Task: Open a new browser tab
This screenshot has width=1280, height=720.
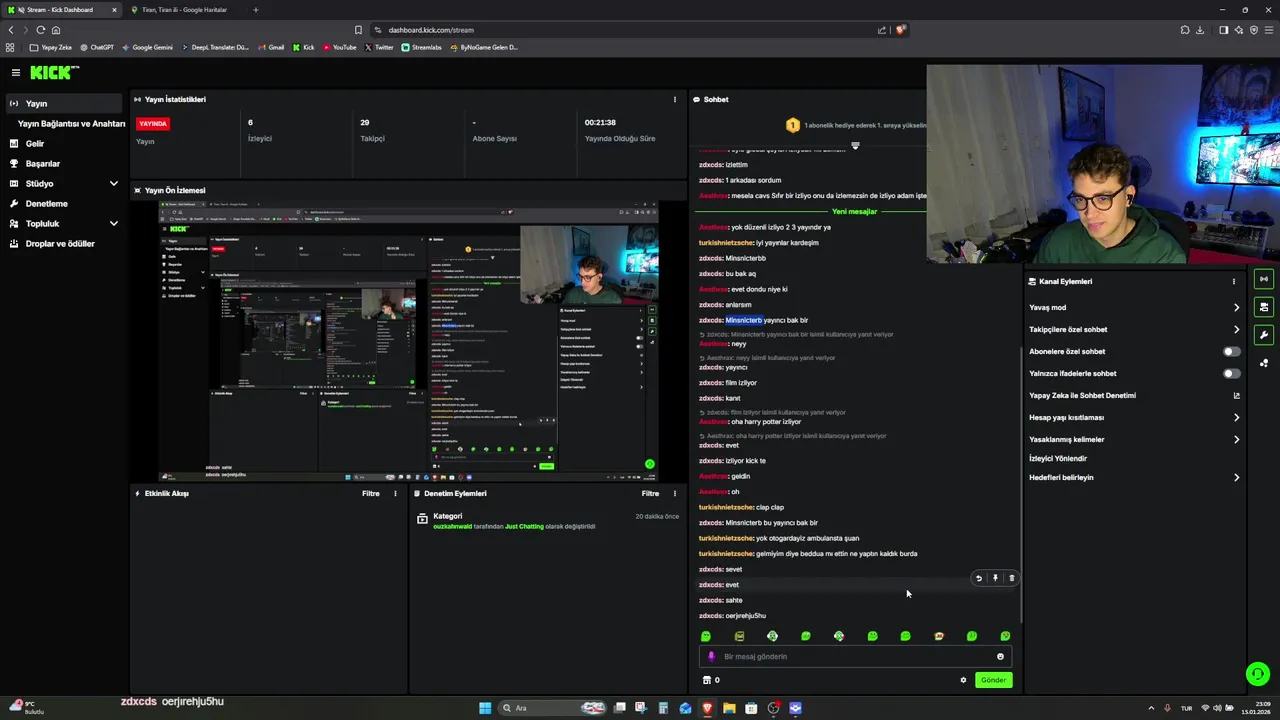Action: click(255, 10)
